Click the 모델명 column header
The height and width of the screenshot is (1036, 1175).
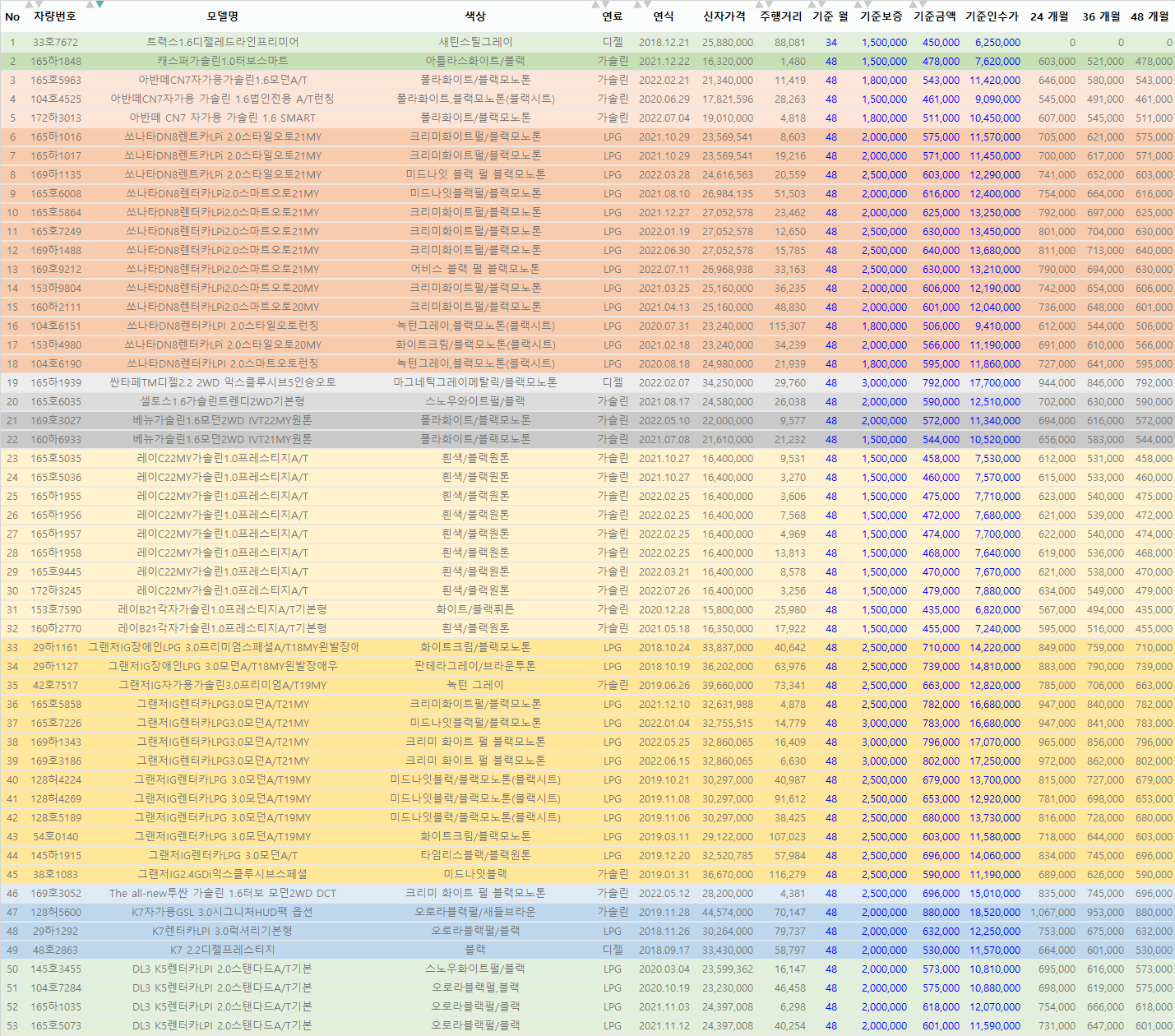(x=223, y=16)
